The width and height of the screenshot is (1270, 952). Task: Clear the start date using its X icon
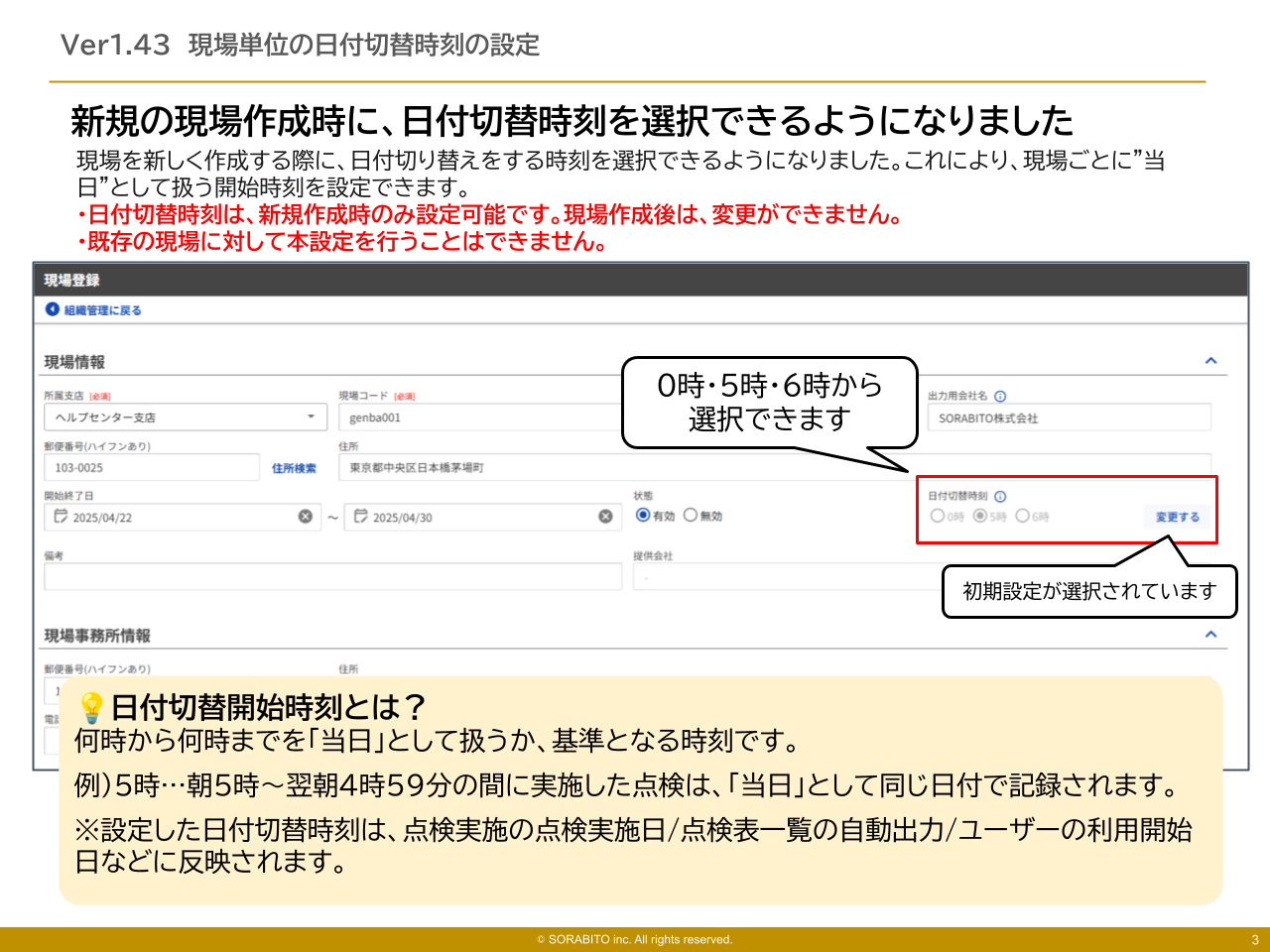307,516
